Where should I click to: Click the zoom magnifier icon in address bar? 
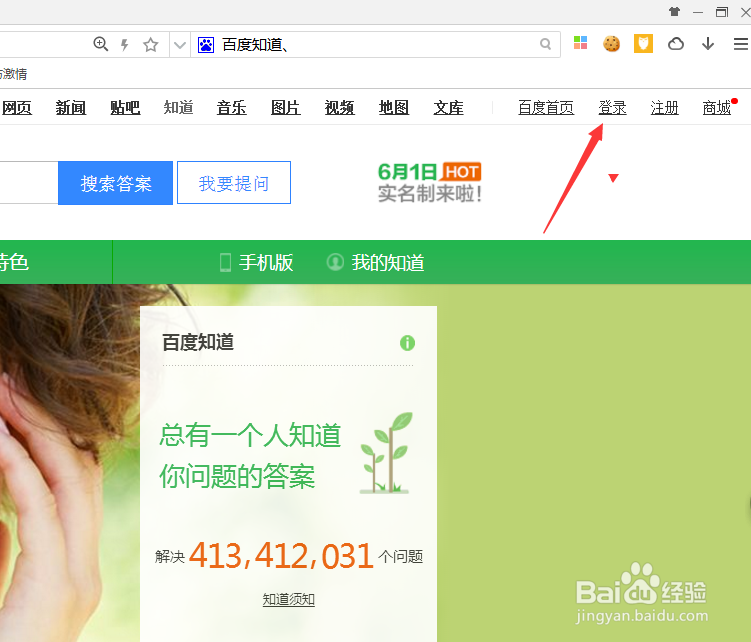click(101, 44)
